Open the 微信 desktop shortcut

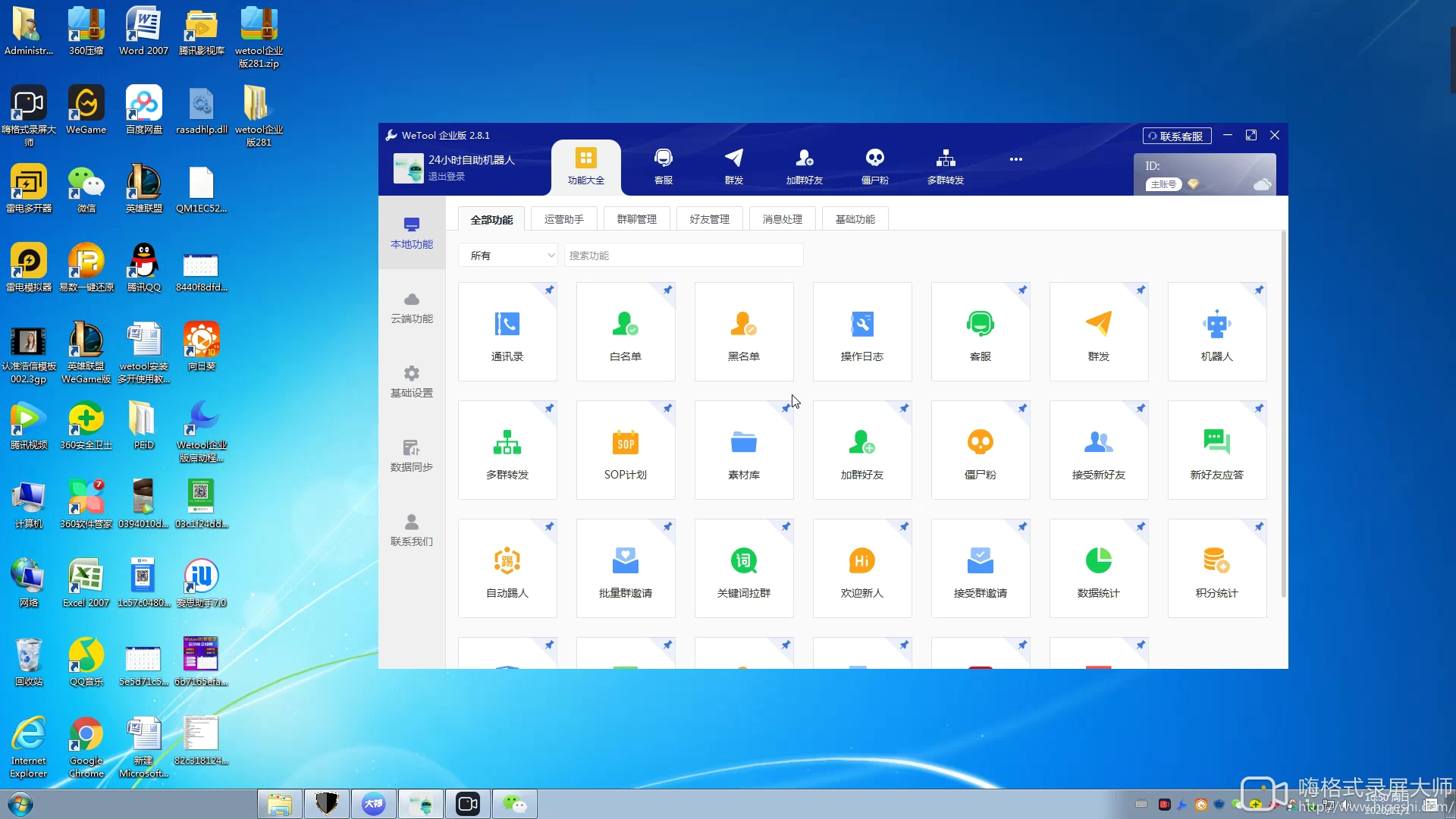coord(86,190)
